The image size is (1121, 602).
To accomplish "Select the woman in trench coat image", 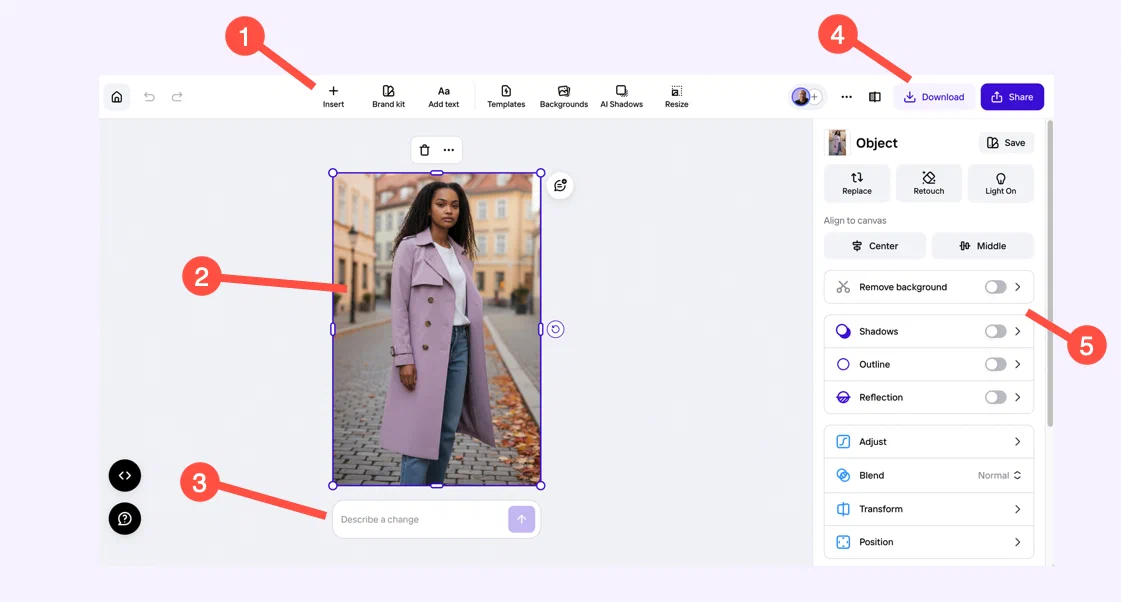I will pyautogui.click(x=436, y=329).
